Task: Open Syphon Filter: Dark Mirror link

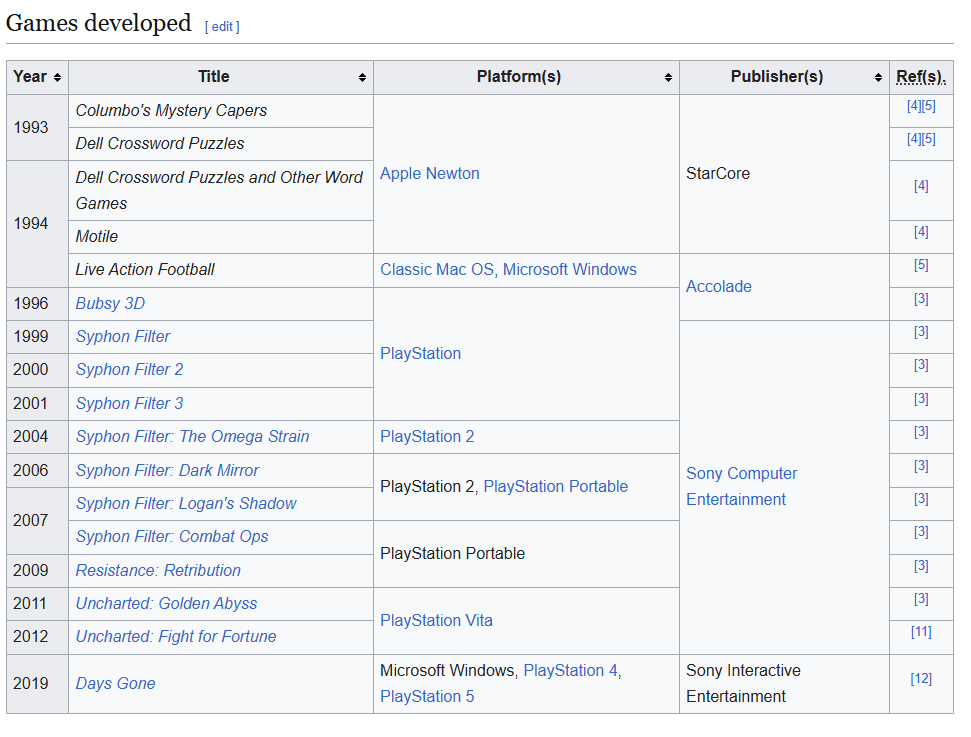Action: pyautogui.click(x=167, y=470)
